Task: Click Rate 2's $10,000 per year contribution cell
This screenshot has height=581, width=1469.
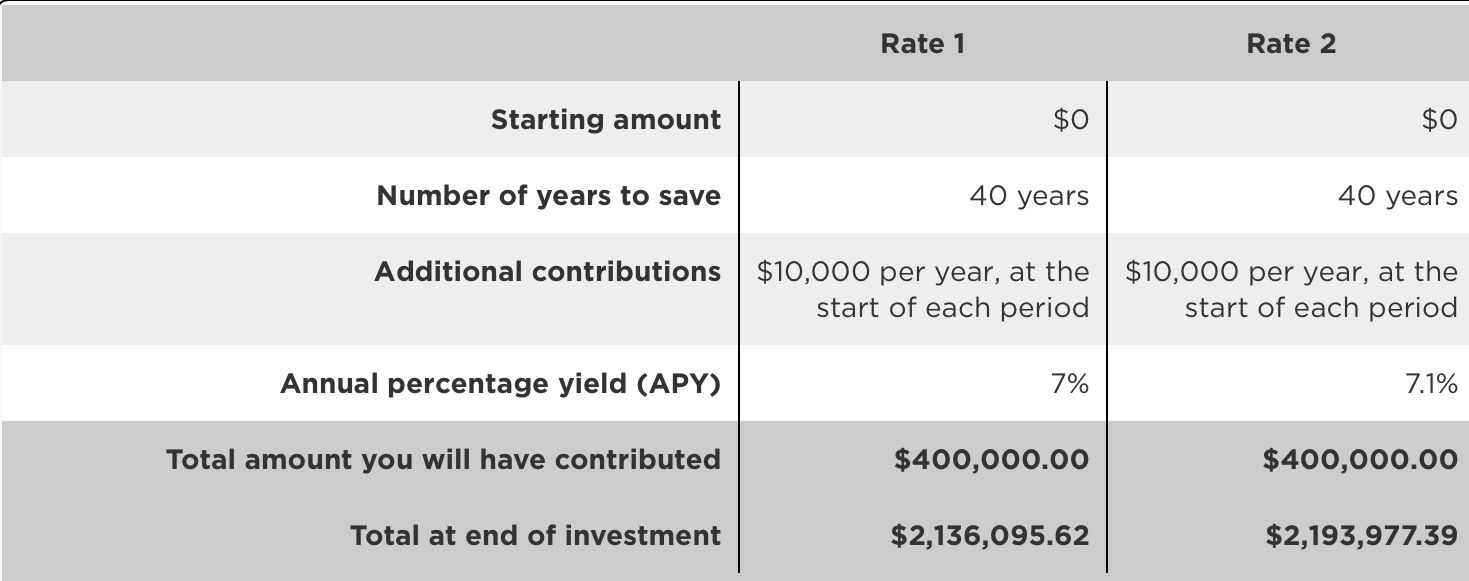Action: coord(1291,289)
